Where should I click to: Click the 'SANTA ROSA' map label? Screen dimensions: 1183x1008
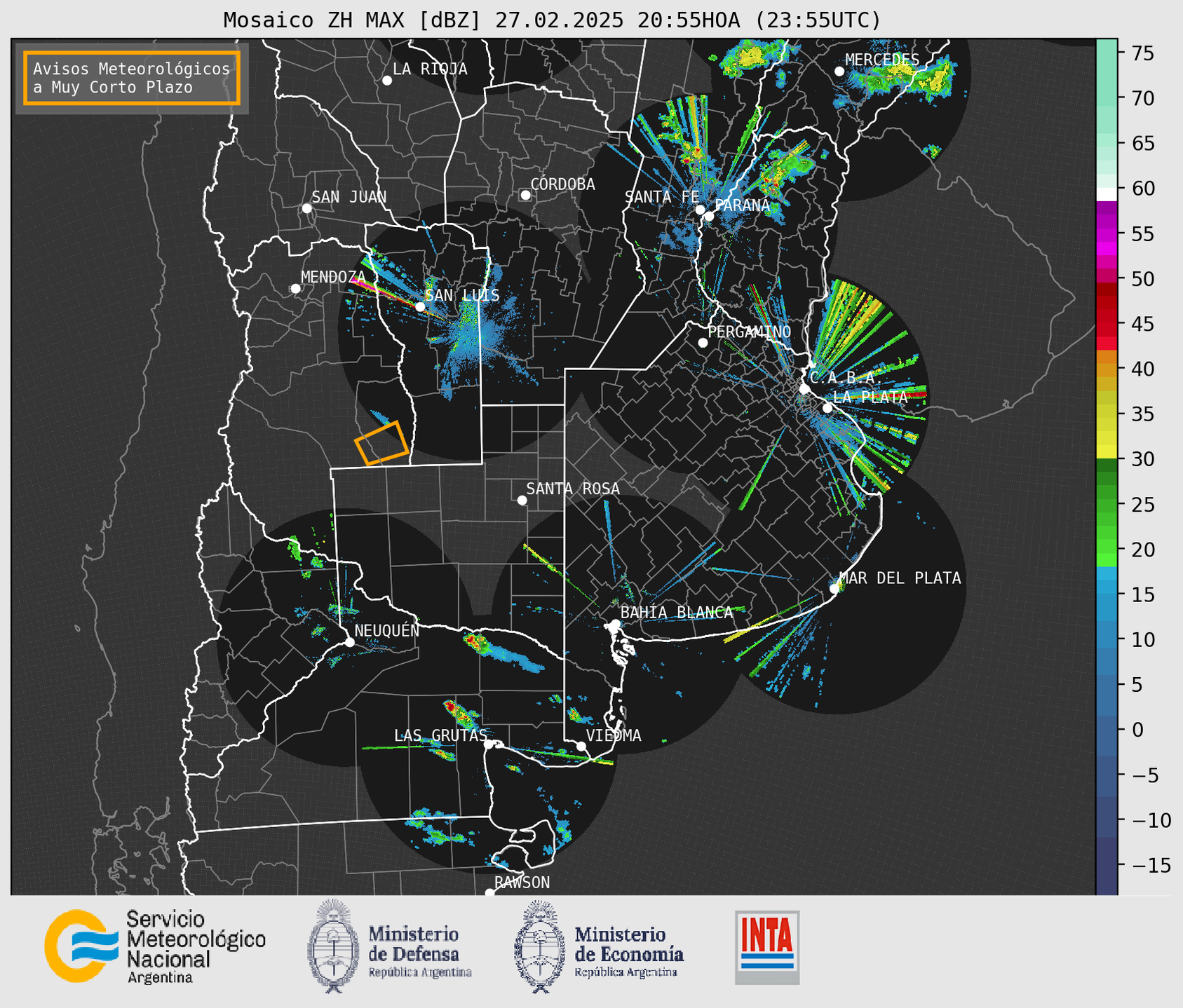[x=573, y=489]
